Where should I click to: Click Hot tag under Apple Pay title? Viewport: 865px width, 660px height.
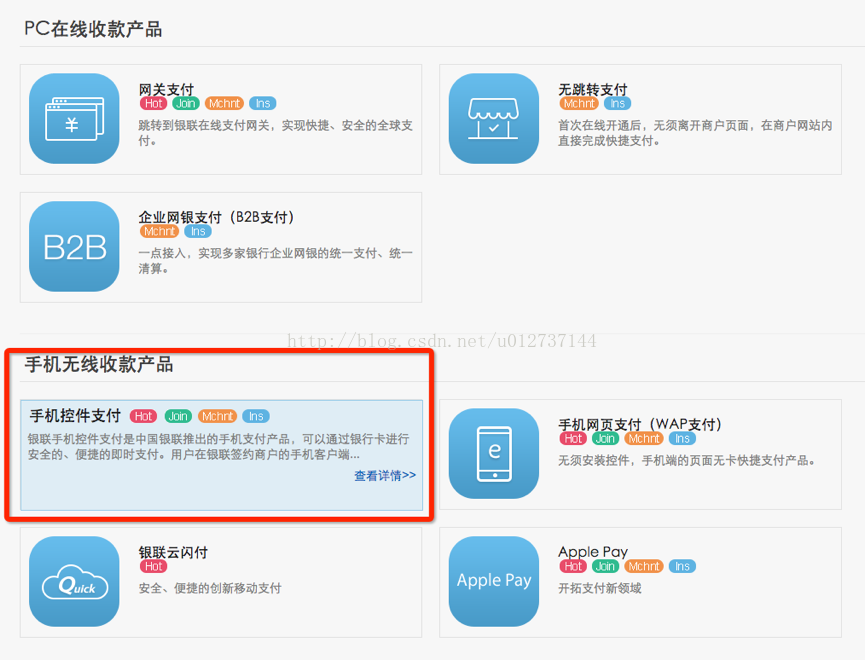573,566
